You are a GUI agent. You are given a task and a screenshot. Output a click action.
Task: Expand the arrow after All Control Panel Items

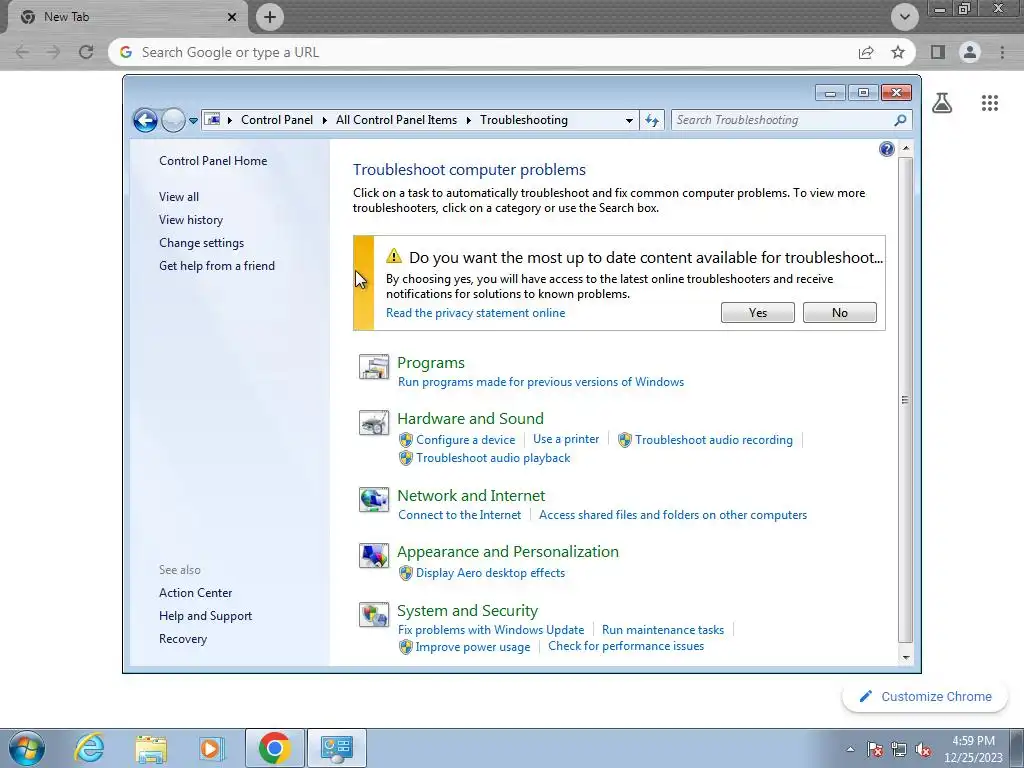point(469,120)
